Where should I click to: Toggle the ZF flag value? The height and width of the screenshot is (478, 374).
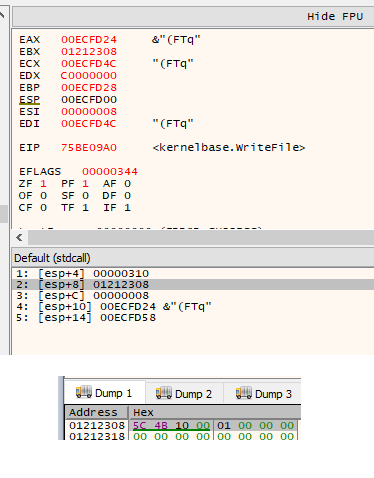(x=43, y=184)
